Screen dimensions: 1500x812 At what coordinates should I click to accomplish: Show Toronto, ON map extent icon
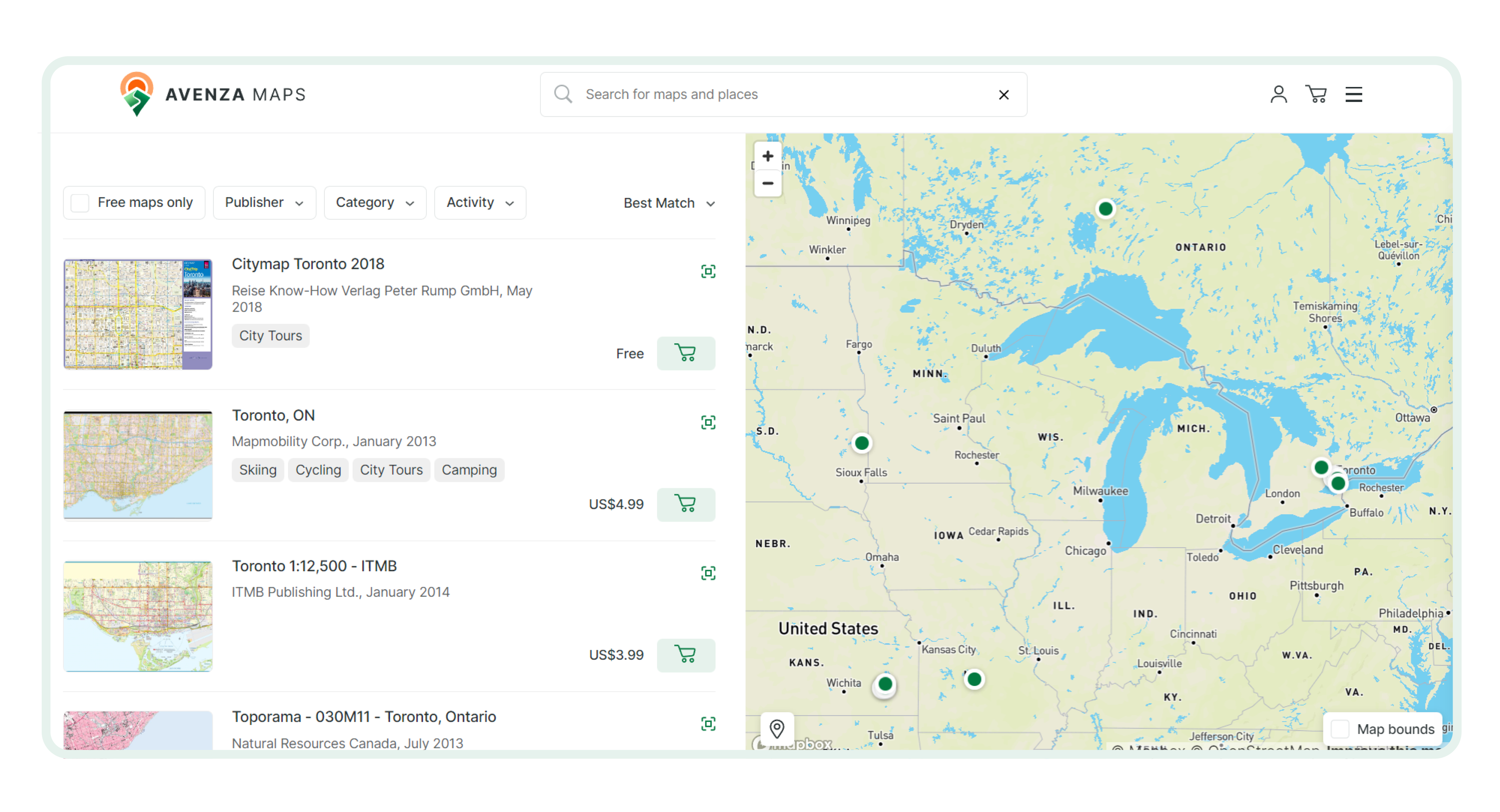click(x=708, y=422)
